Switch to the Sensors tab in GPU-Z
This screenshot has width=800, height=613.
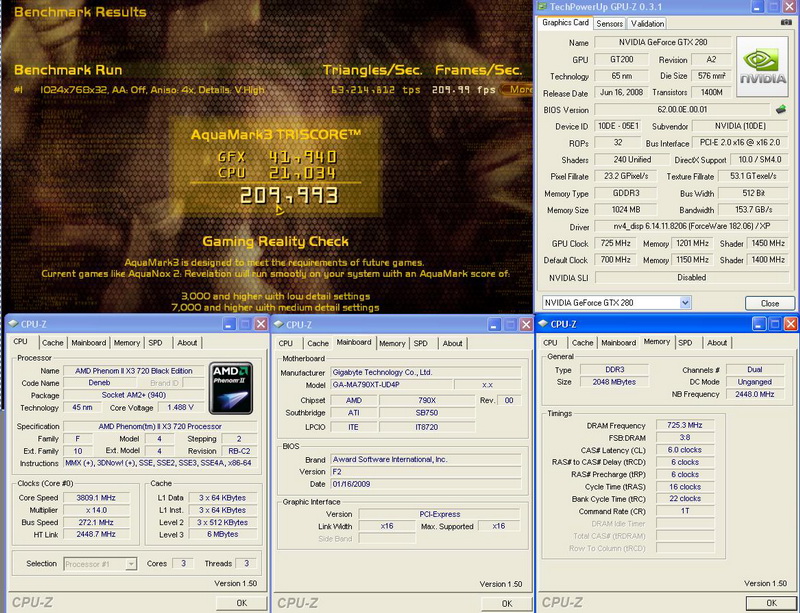pyautogui.click(x=609, y=23)
